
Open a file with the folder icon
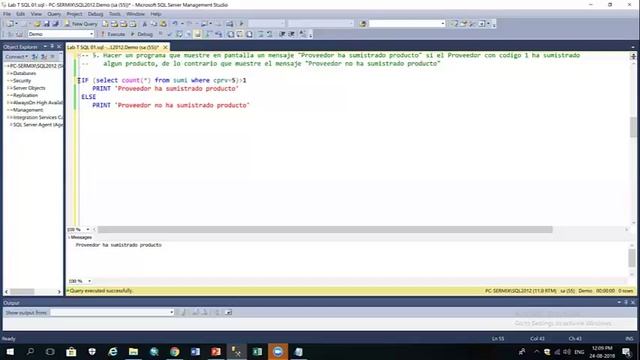pos(37,24)
